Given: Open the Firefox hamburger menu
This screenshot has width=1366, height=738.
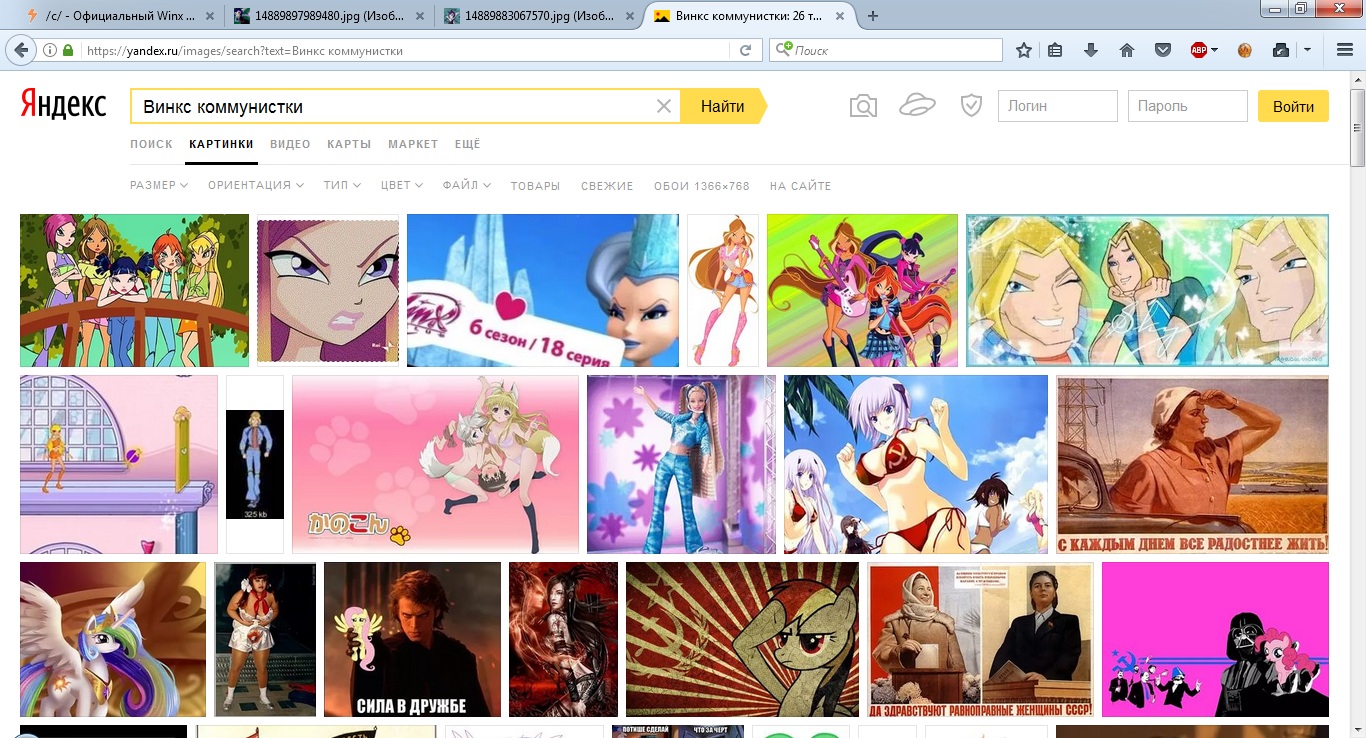Looking at the screenshot, I should tap(1345, 50).
